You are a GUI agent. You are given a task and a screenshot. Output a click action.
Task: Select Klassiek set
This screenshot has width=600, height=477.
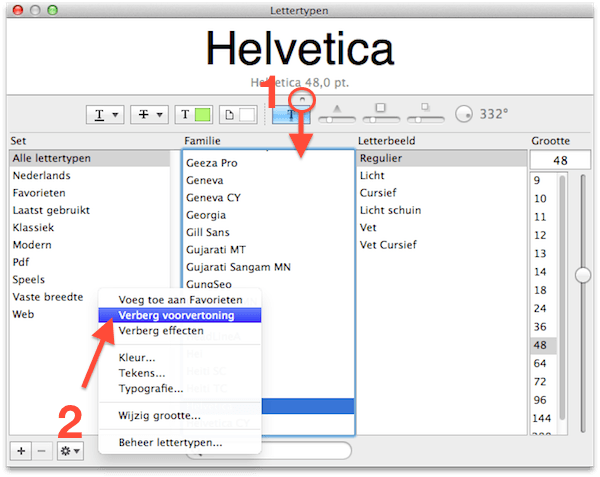click(x=90, y=228)
